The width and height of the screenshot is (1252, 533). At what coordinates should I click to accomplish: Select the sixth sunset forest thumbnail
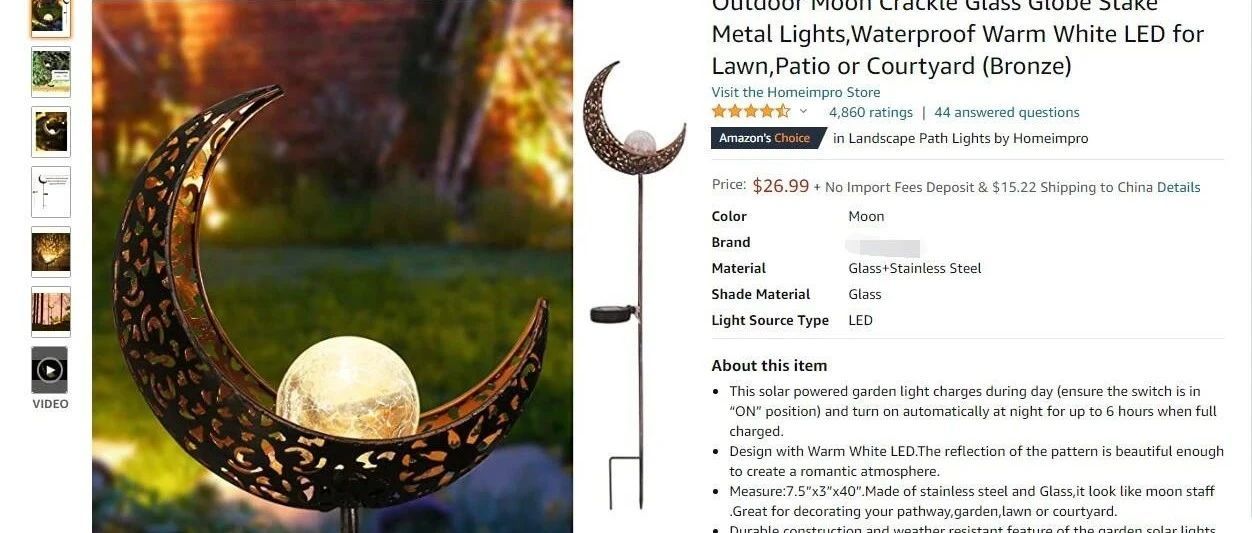tap(50, 312)
